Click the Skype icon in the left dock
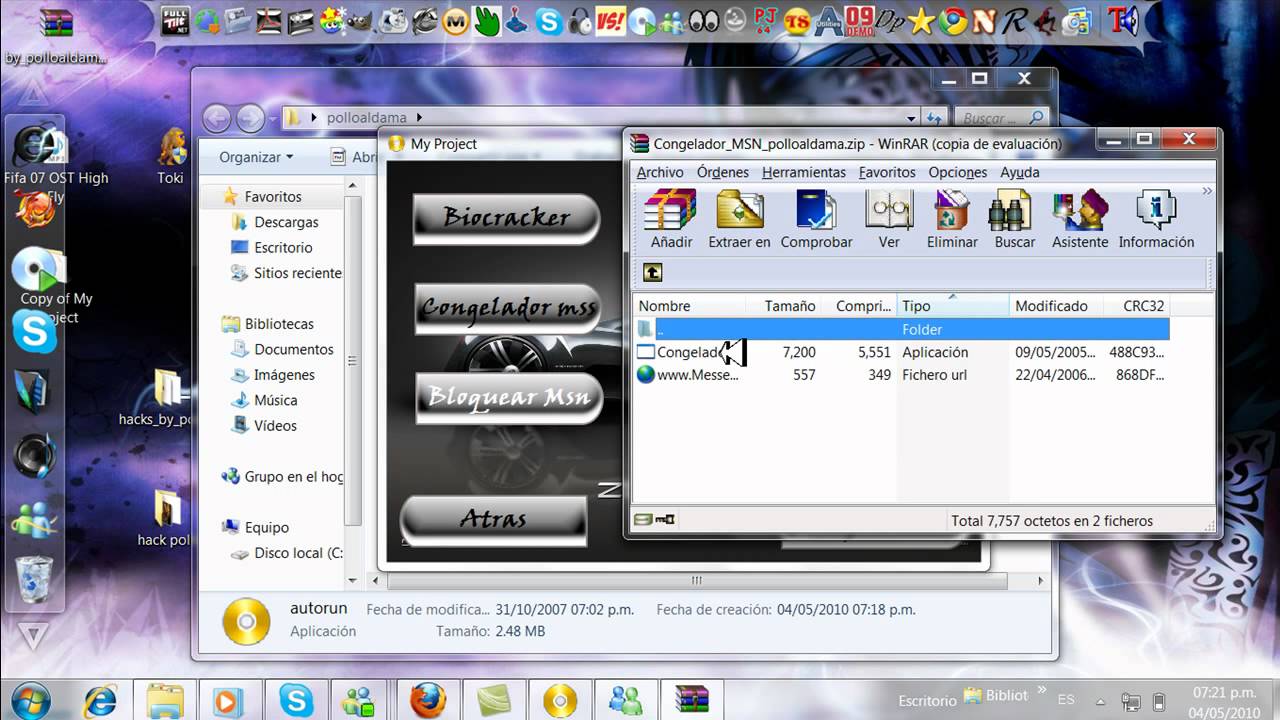The width and height of the screenshot is (1280, 720). 35,331
